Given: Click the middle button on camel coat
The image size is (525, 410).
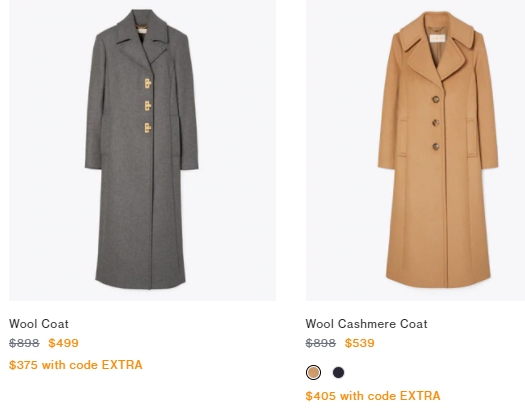Looking at the screenshot, I should tap(436, 123).
